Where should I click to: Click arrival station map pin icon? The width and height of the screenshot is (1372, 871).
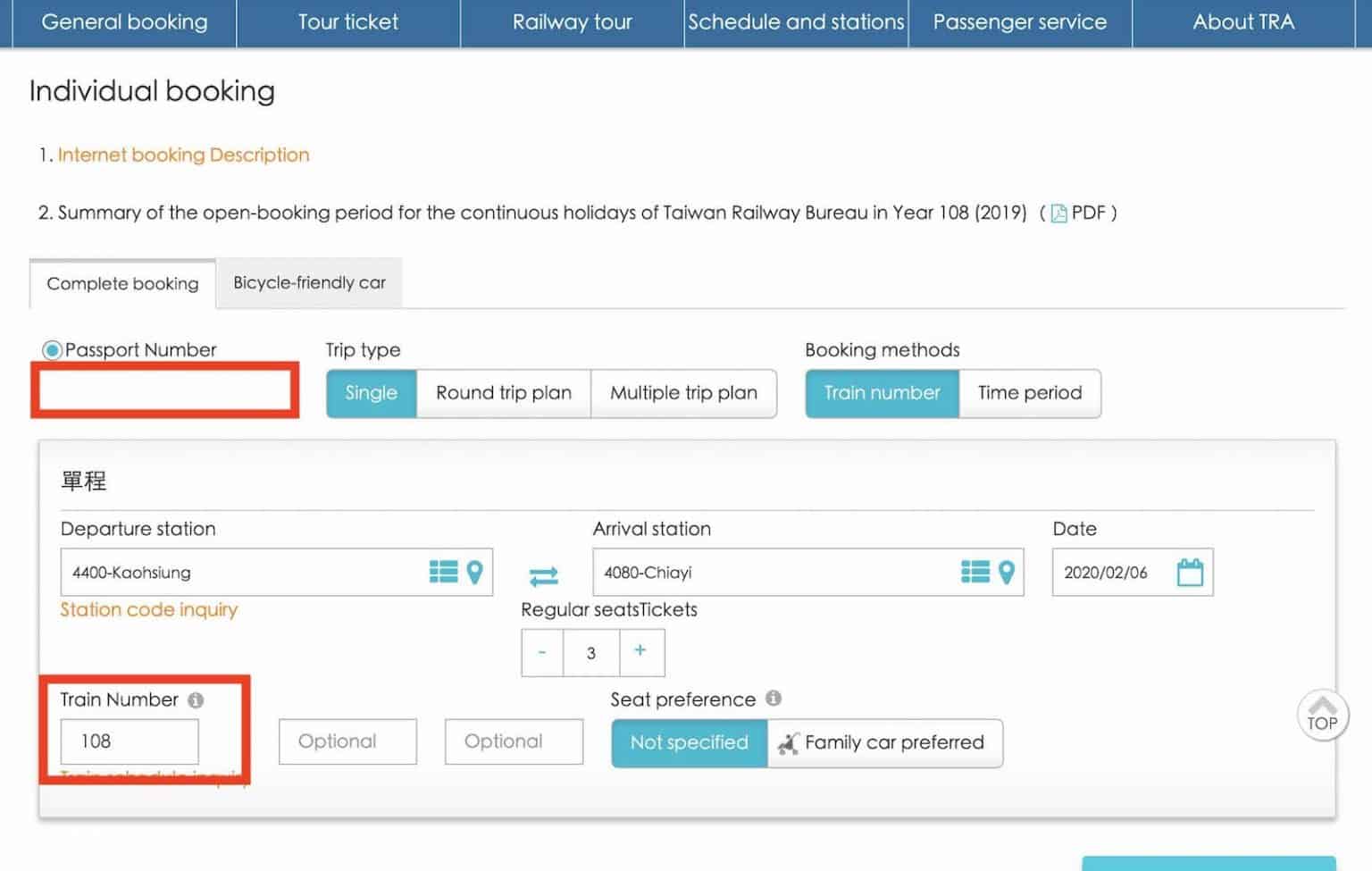point(1007,572)
